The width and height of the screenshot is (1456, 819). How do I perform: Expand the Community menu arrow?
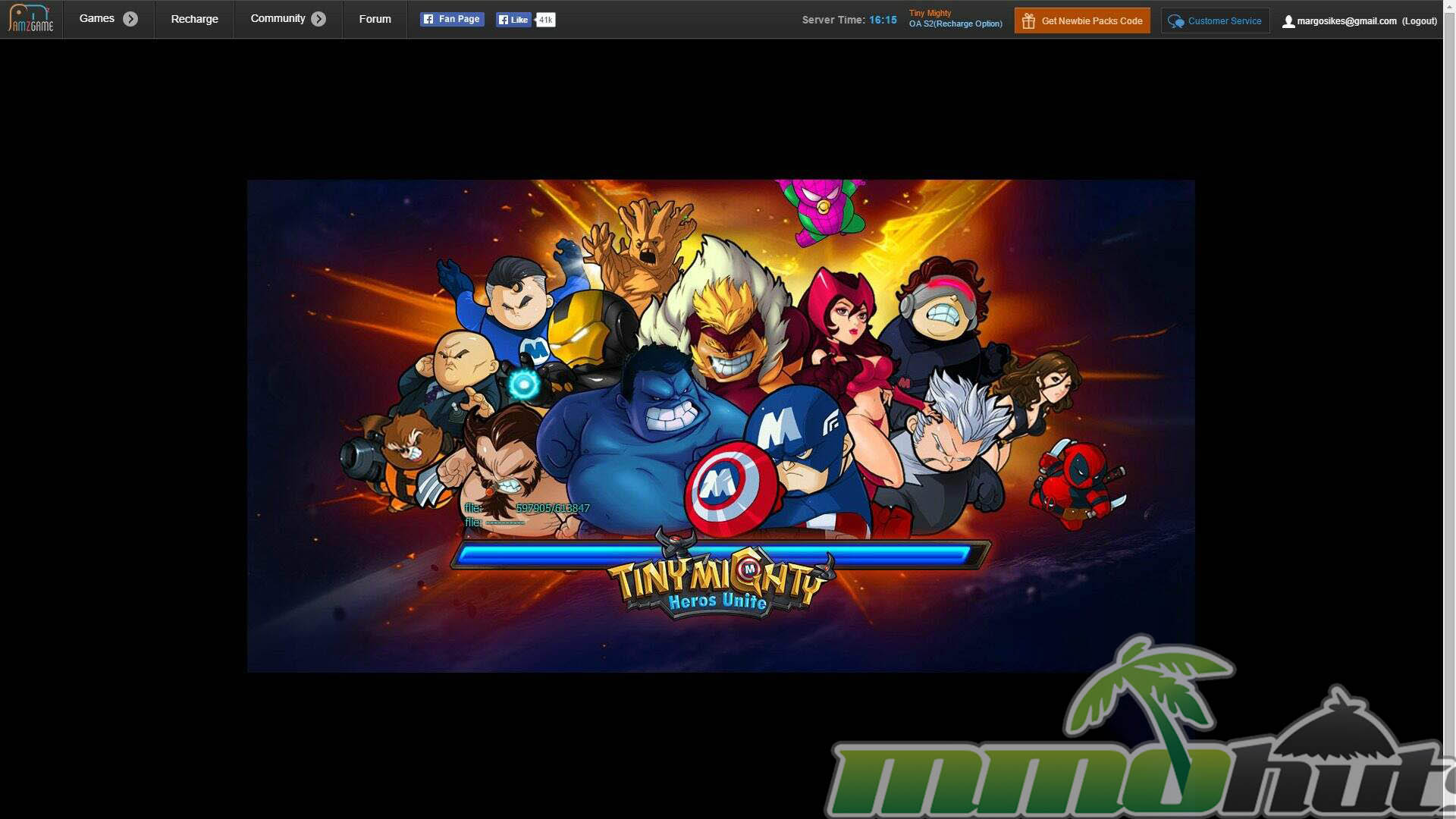318,20
